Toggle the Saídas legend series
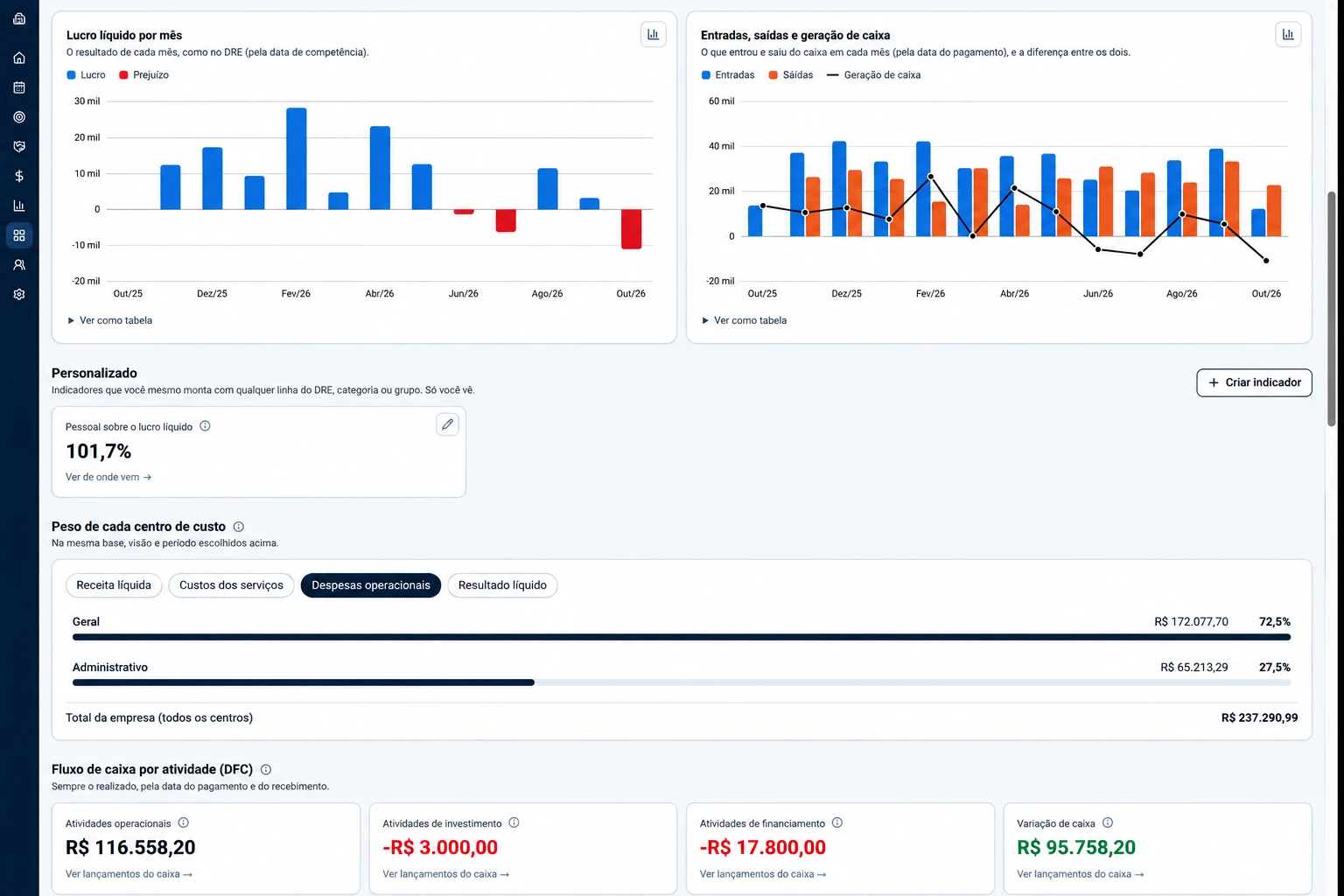The width and height of the screenshot is (1344, 896). click(791, 75)
